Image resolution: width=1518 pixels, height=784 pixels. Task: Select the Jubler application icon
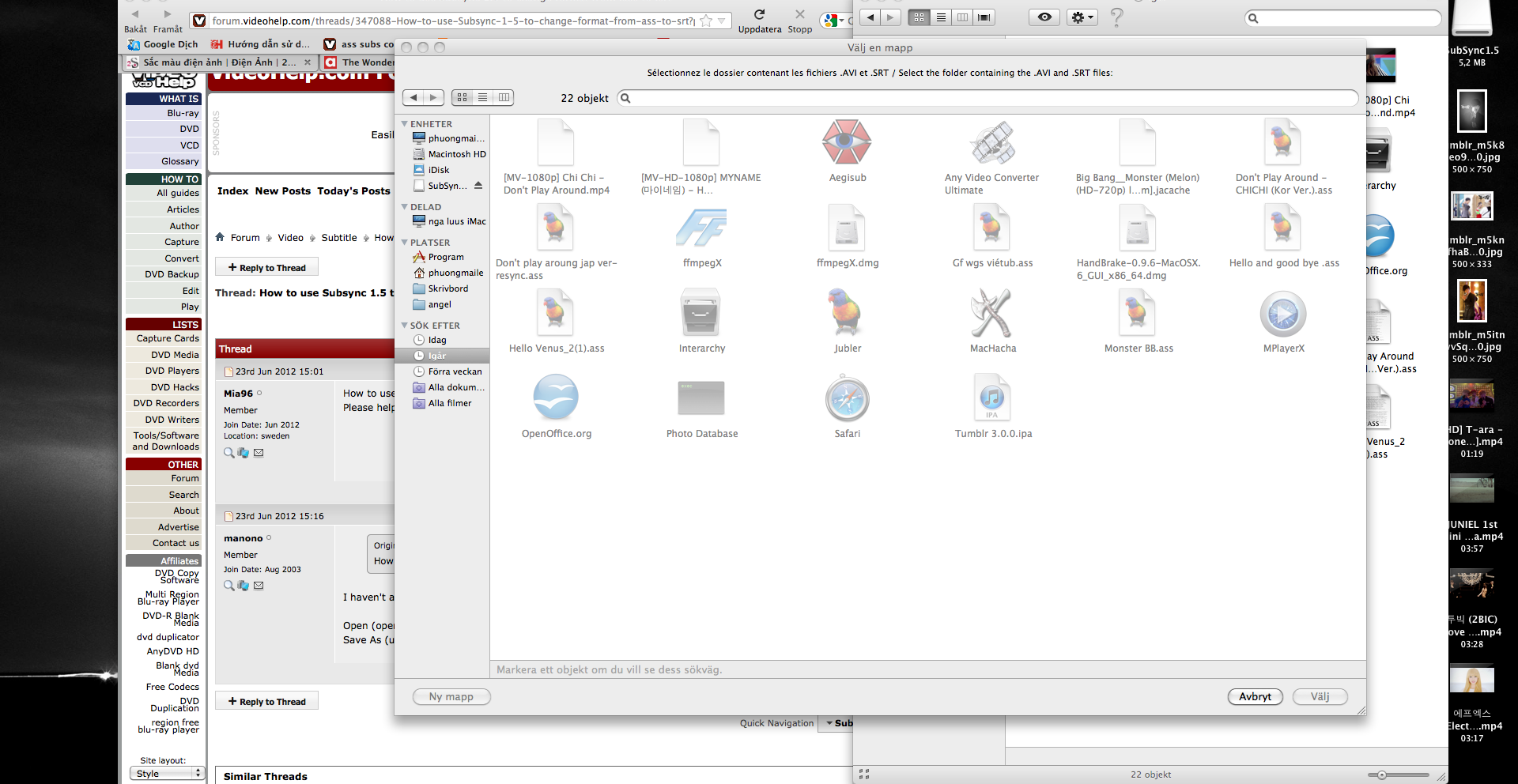tap(847, 313)
